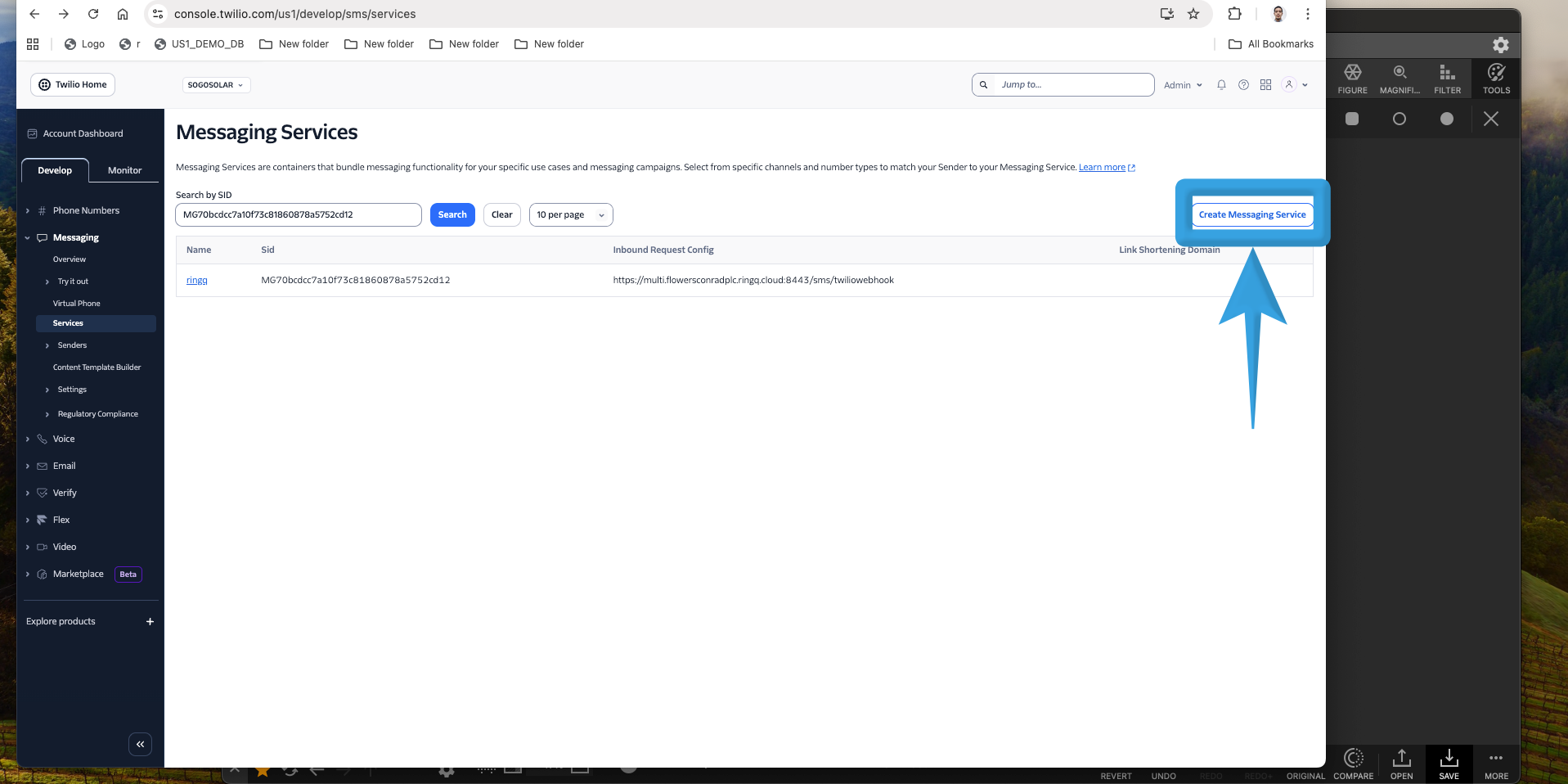Bookmark this page with the star icon
Screen dimensions: 1568x784
tap(1193, 14)
